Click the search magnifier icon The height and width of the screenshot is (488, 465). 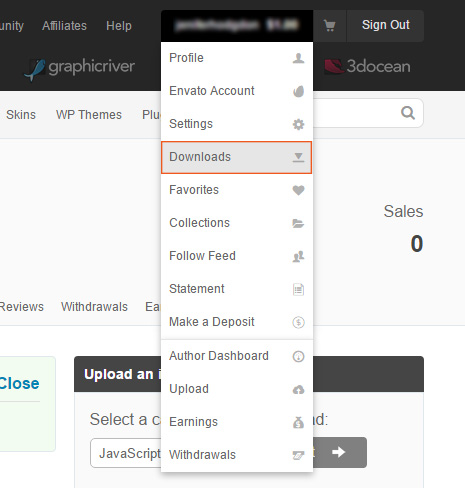[x=408, y=113]
